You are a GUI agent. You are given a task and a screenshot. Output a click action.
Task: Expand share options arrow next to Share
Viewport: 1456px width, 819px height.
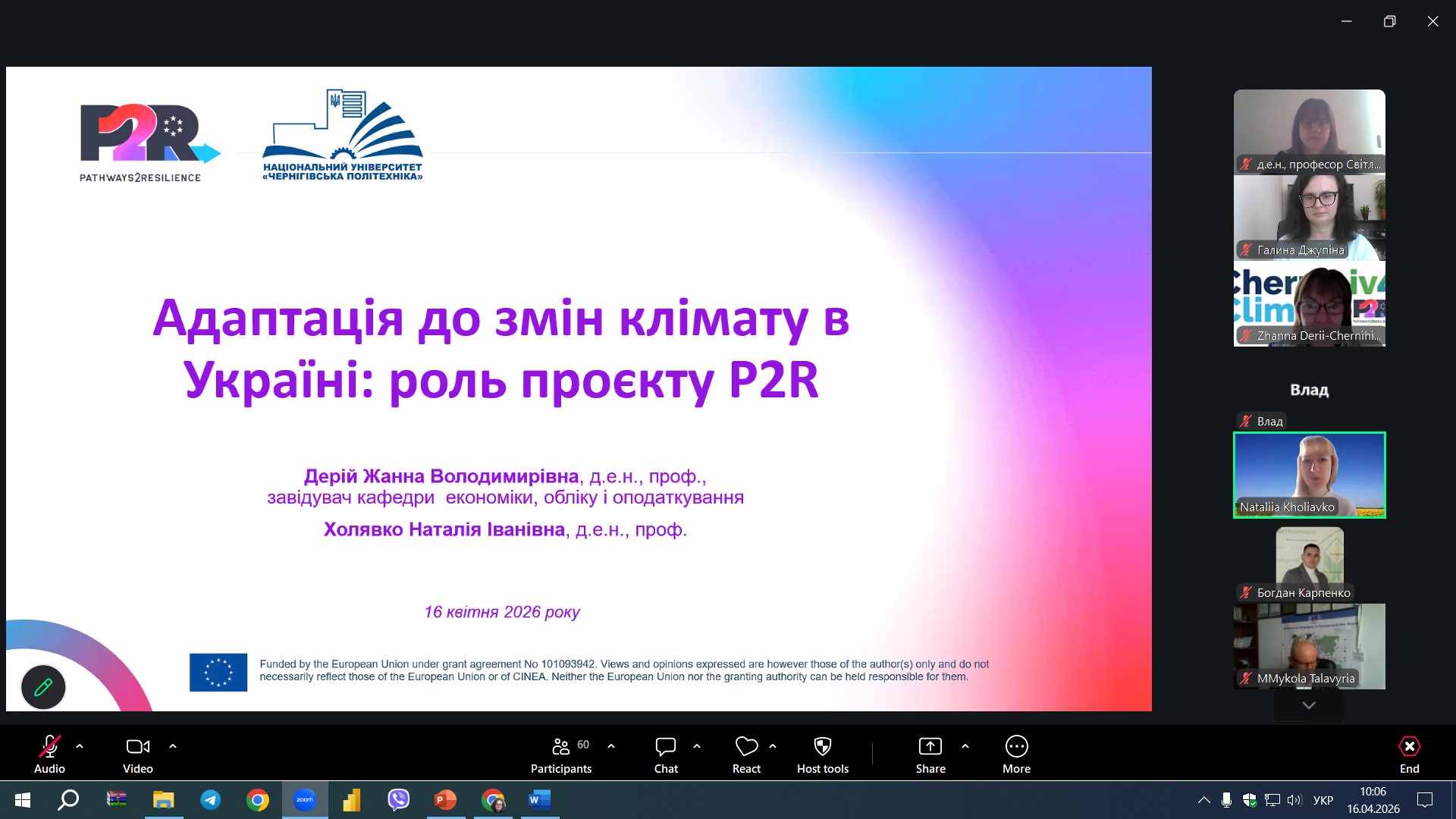point(965,746)
